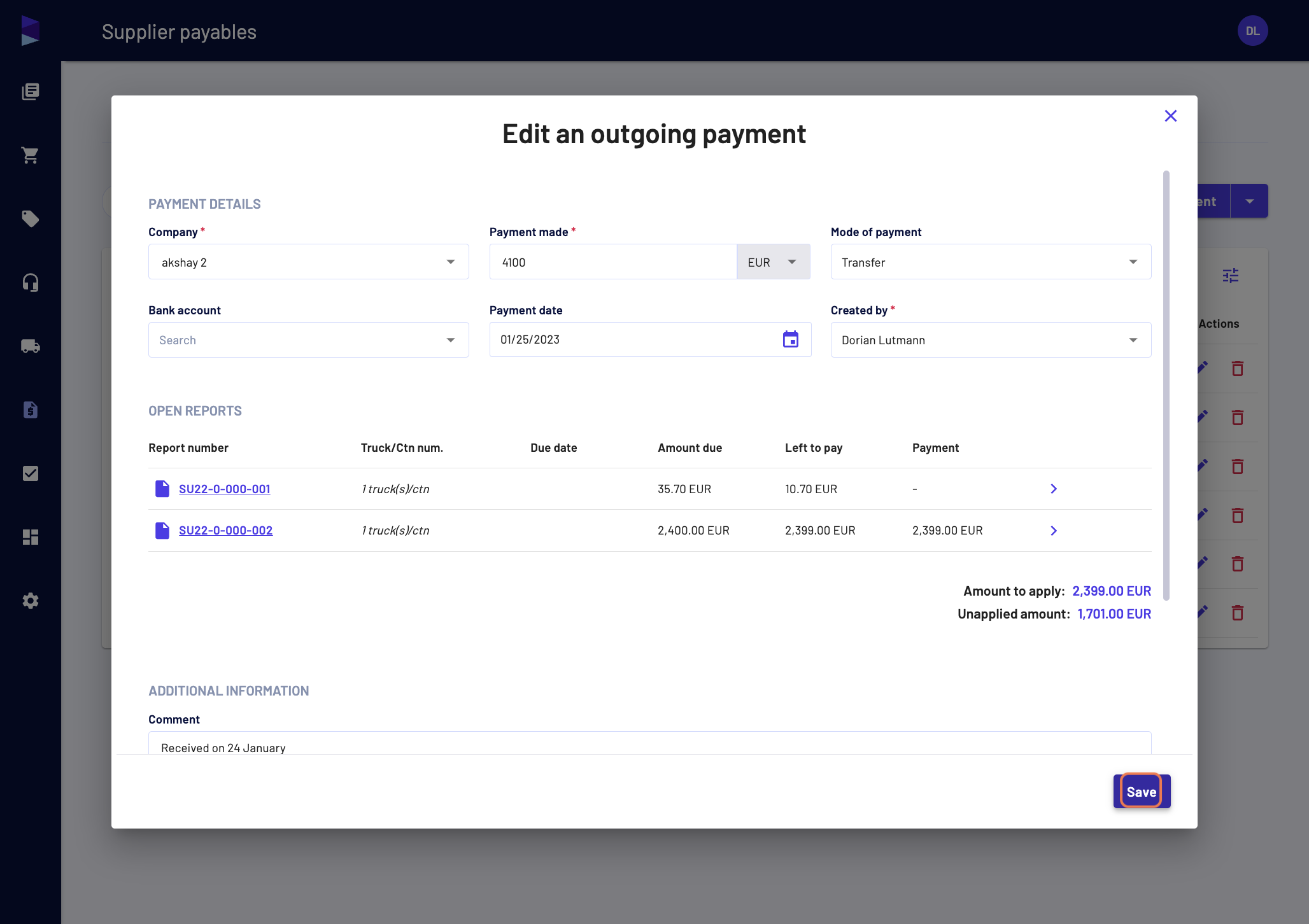The height and width of the screenshot is (924, 1309).
Task: Save the outgoing payment
Action: tap(1142, 792)
